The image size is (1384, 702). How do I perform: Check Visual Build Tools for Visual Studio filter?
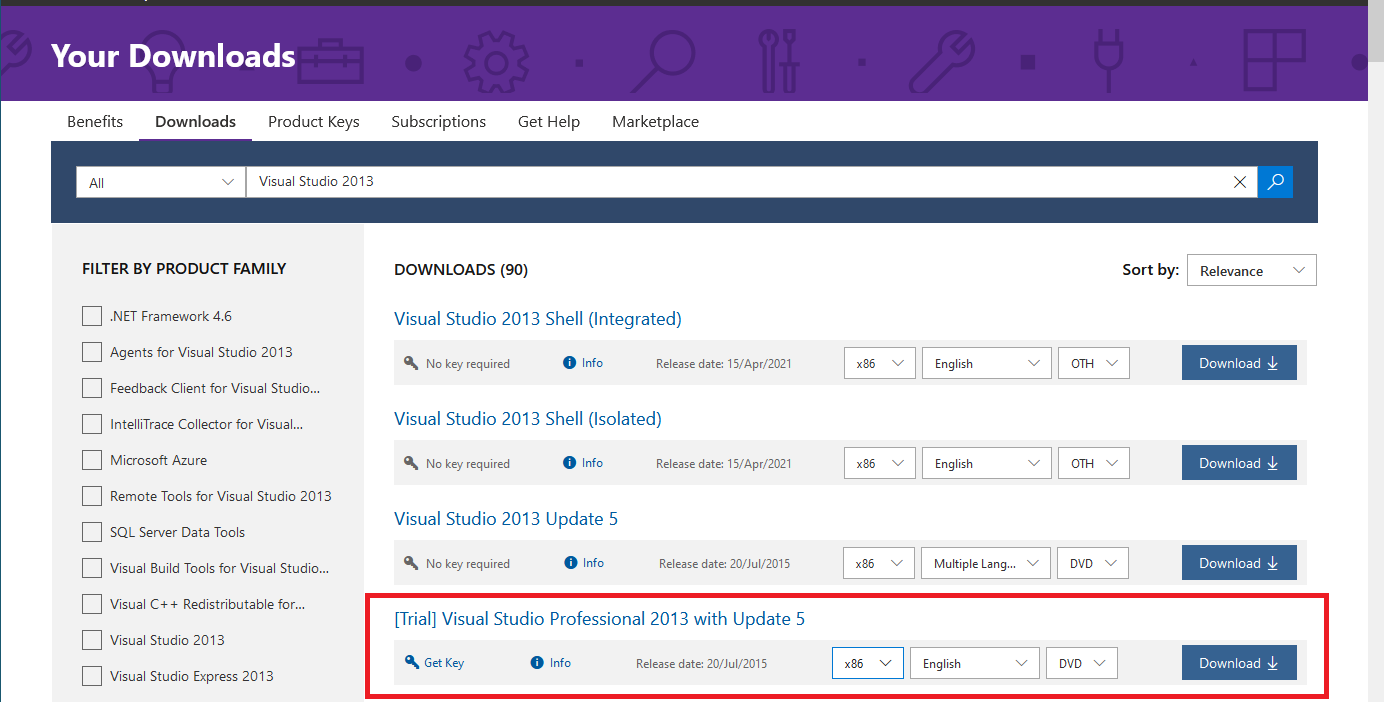tap(92, 568)
